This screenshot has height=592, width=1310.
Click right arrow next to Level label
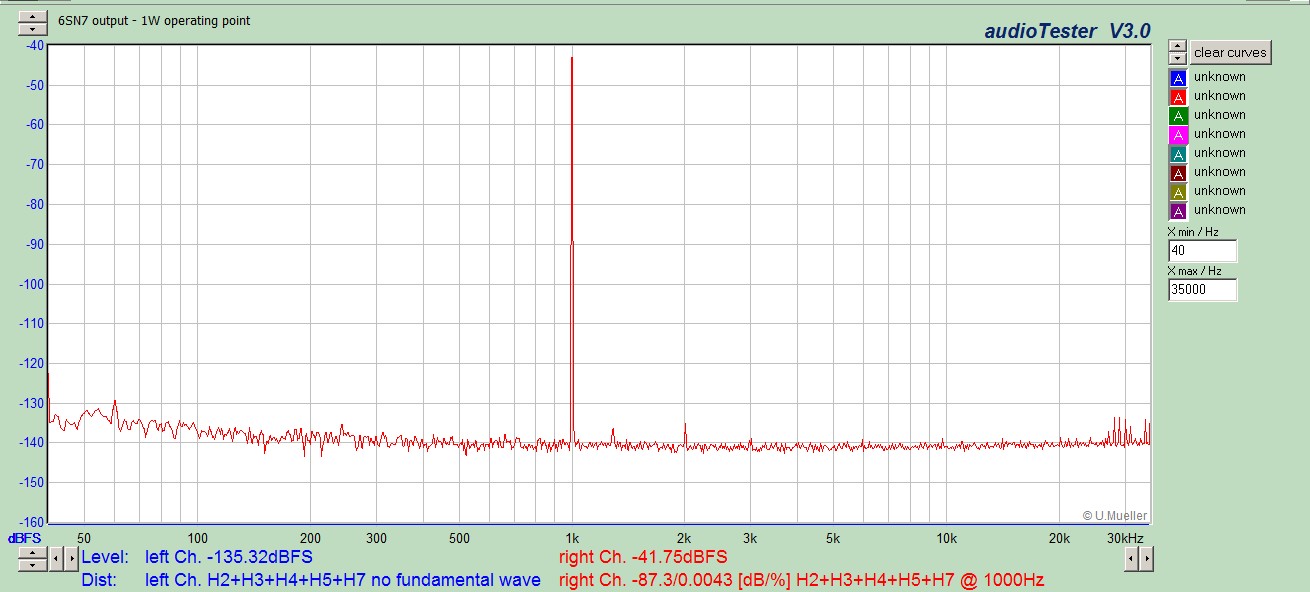click(x=70, y=558)
